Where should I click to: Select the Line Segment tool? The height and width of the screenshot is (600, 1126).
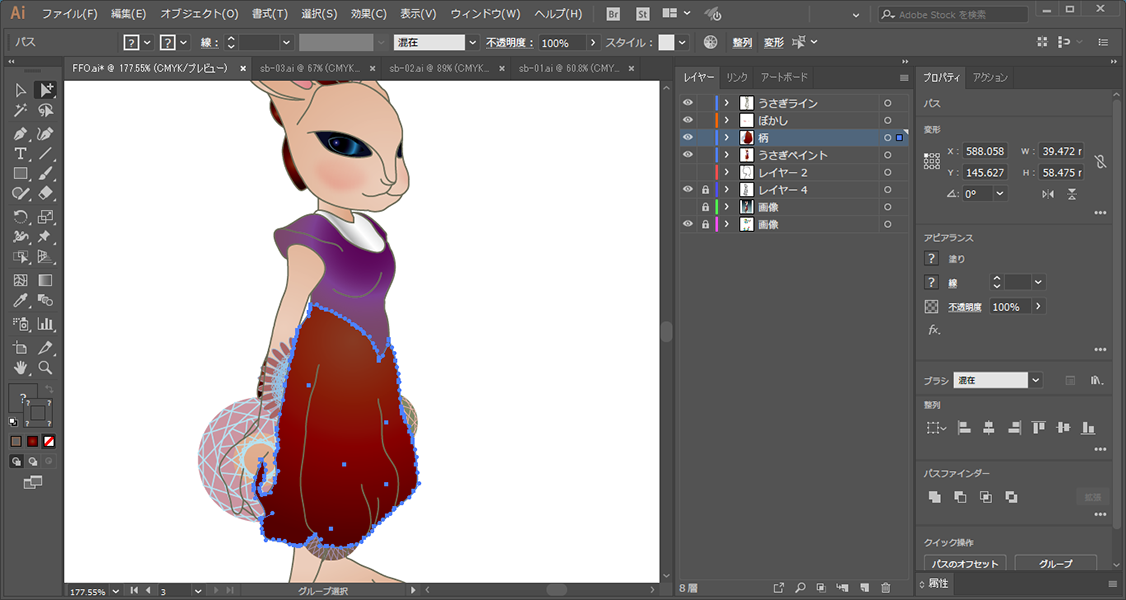[45, 154]
